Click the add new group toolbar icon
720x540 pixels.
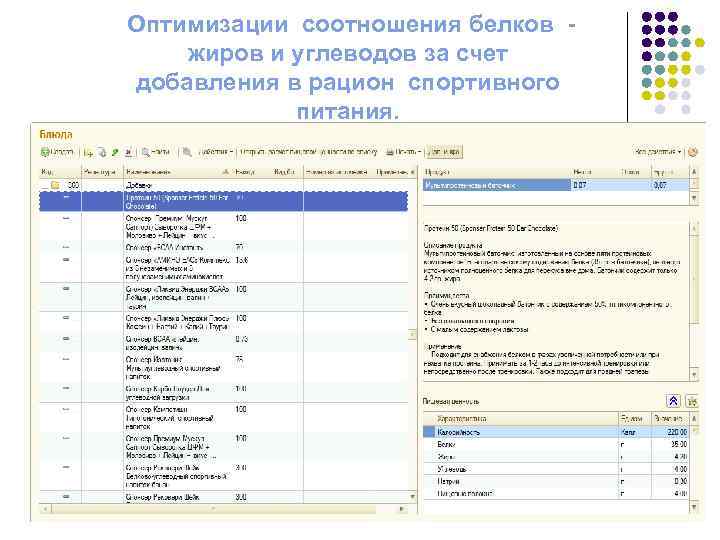coord(90,152)
